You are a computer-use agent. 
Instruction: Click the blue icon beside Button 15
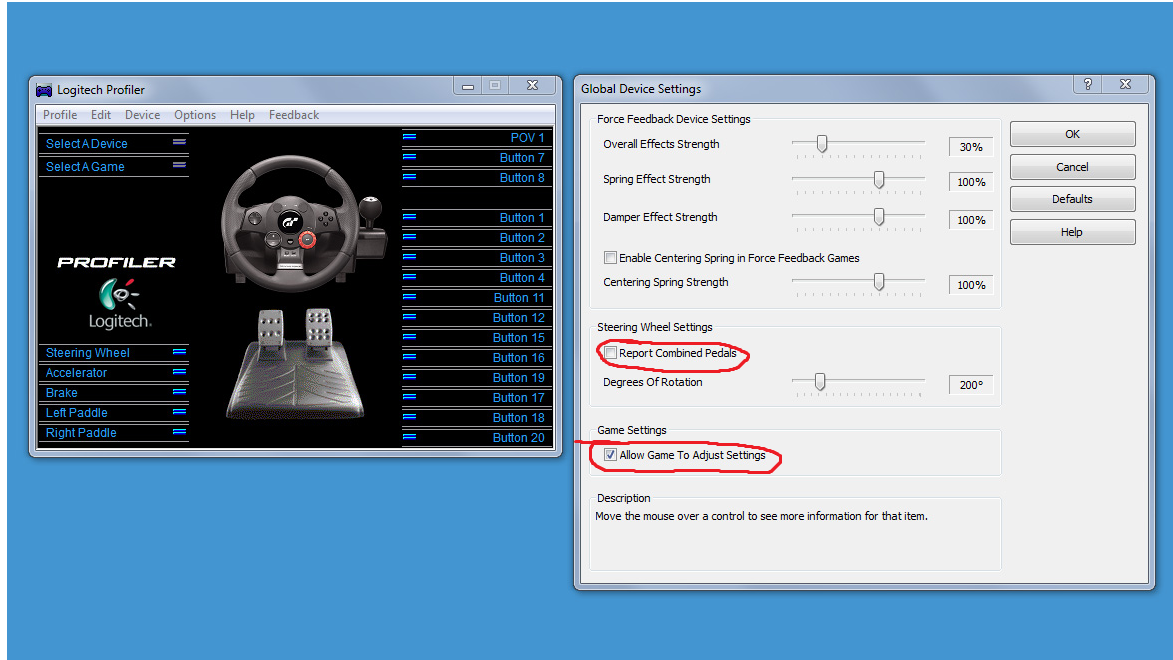click(x=409, y=337)
